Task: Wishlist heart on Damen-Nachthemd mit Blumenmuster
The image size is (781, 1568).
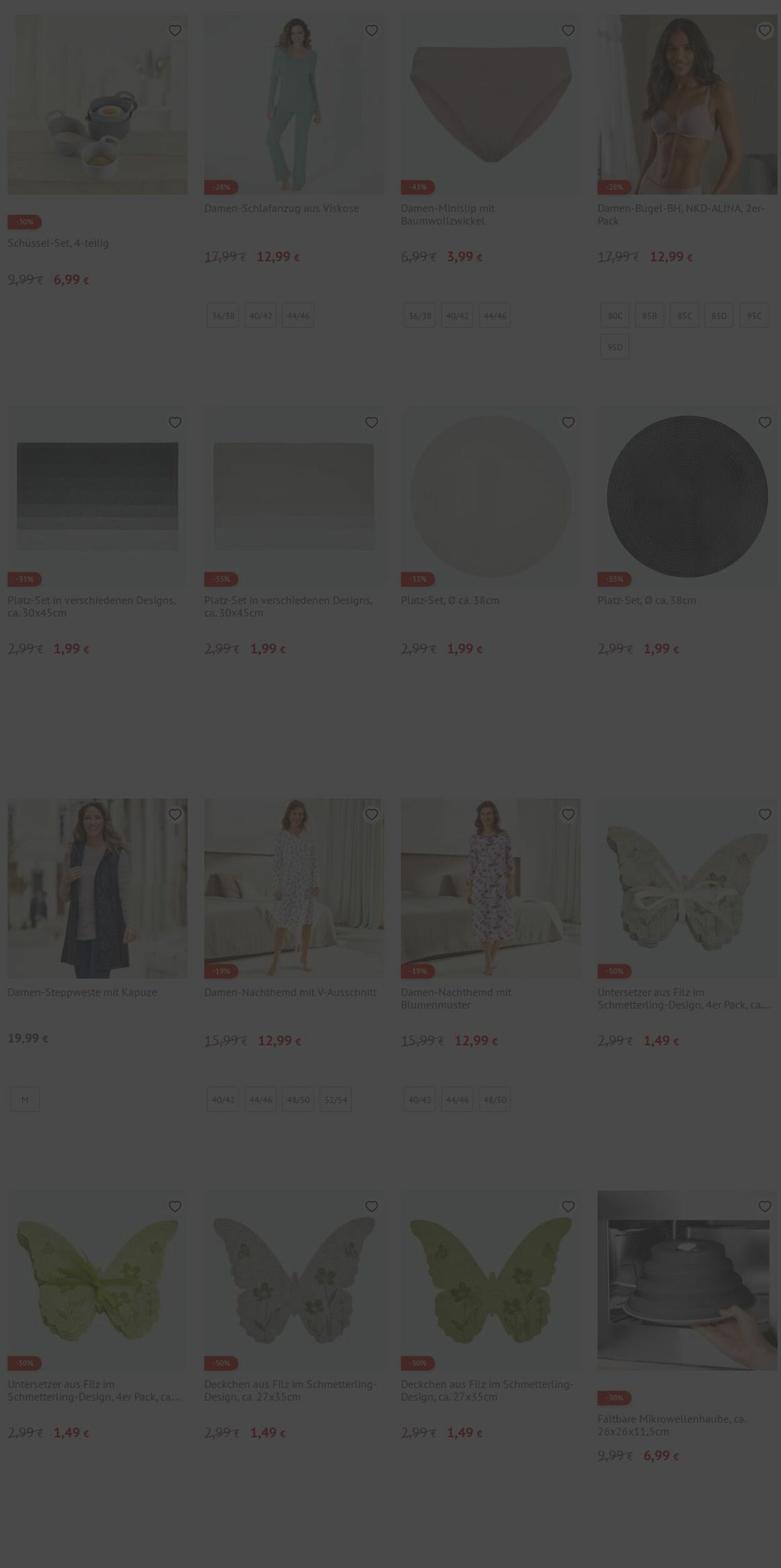Action: [568, 814]
